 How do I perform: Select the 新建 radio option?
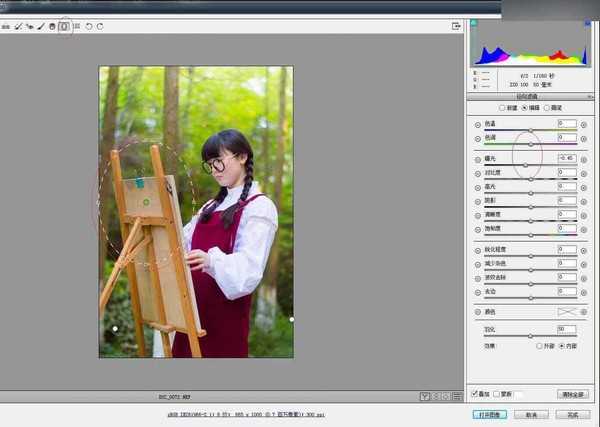[x=502, y=107]
